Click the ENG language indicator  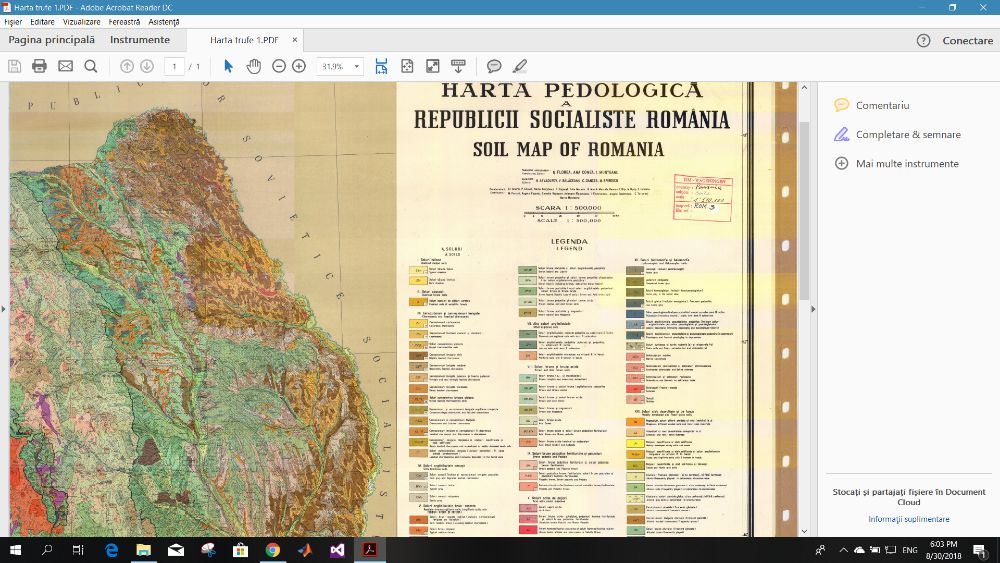coord(910,550)
